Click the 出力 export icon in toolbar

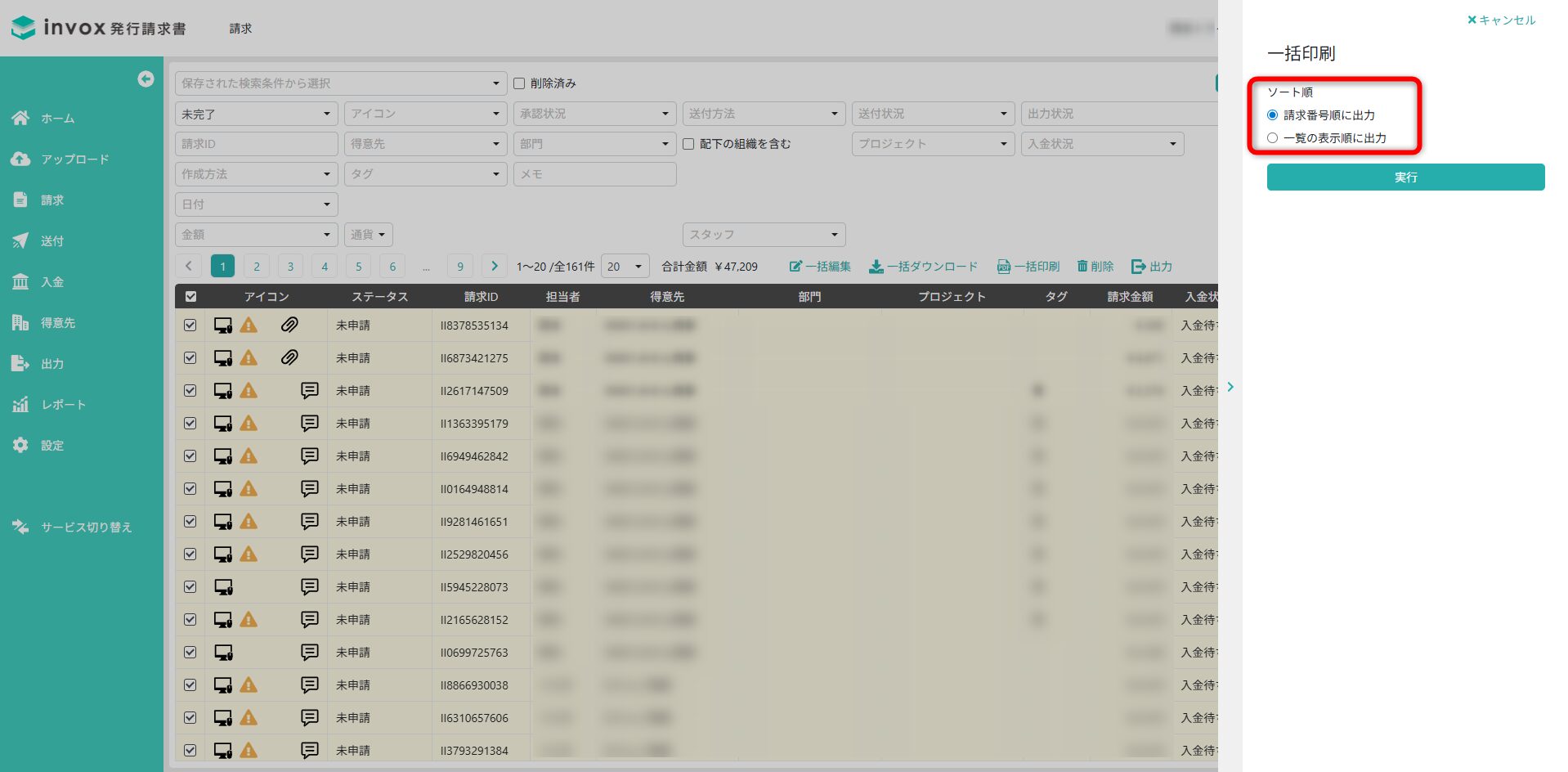pos(1138,267)
